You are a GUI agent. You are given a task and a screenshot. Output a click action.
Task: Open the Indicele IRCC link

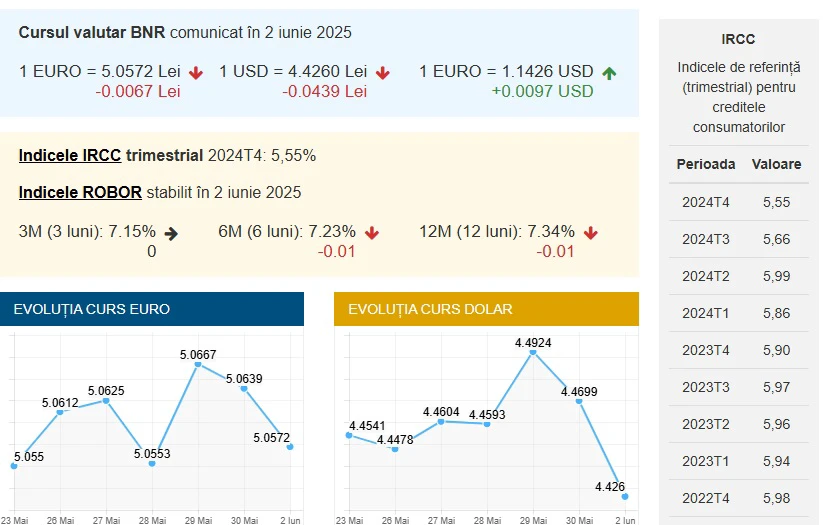[x=70, y=156]
